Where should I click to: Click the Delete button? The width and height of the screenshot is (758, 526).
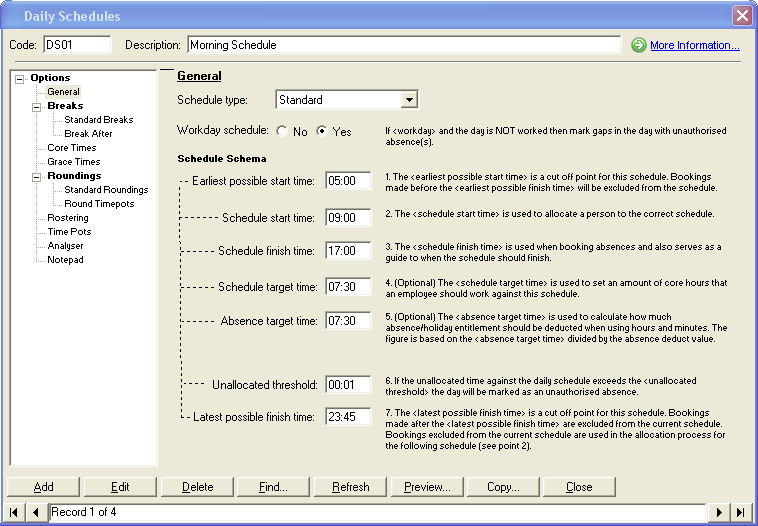coord(197,487)
